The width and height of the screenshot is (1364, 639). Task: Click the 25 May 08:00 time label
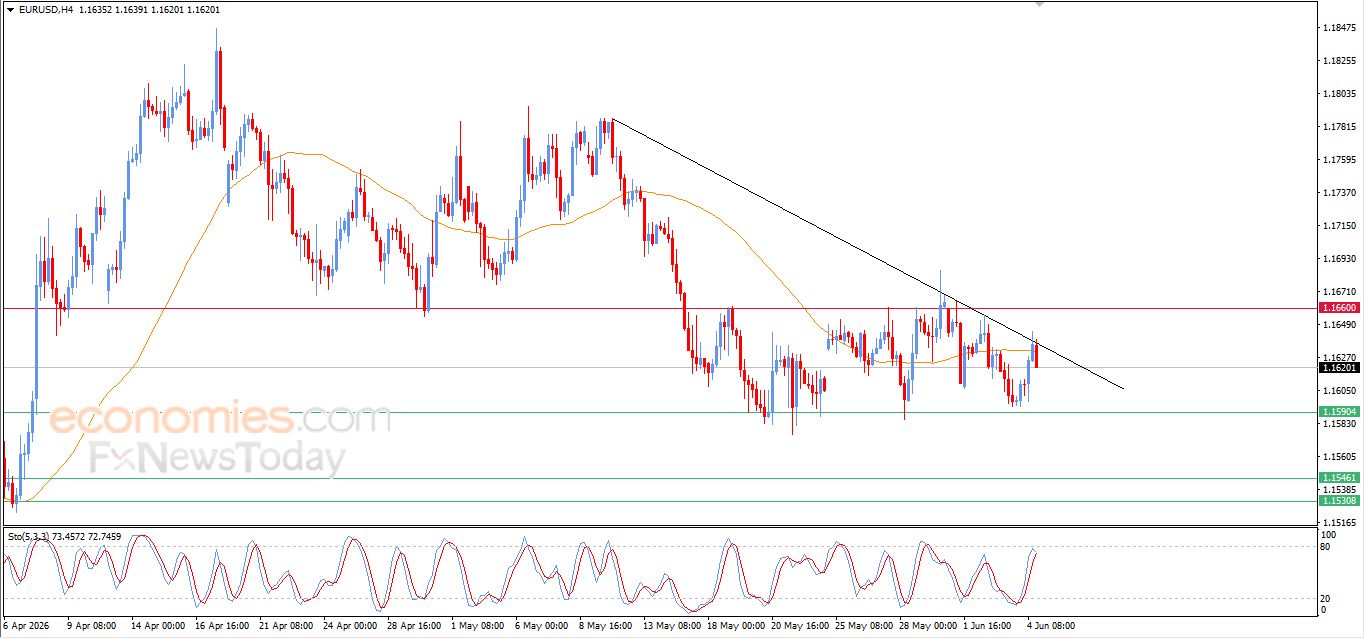(866, 626)
